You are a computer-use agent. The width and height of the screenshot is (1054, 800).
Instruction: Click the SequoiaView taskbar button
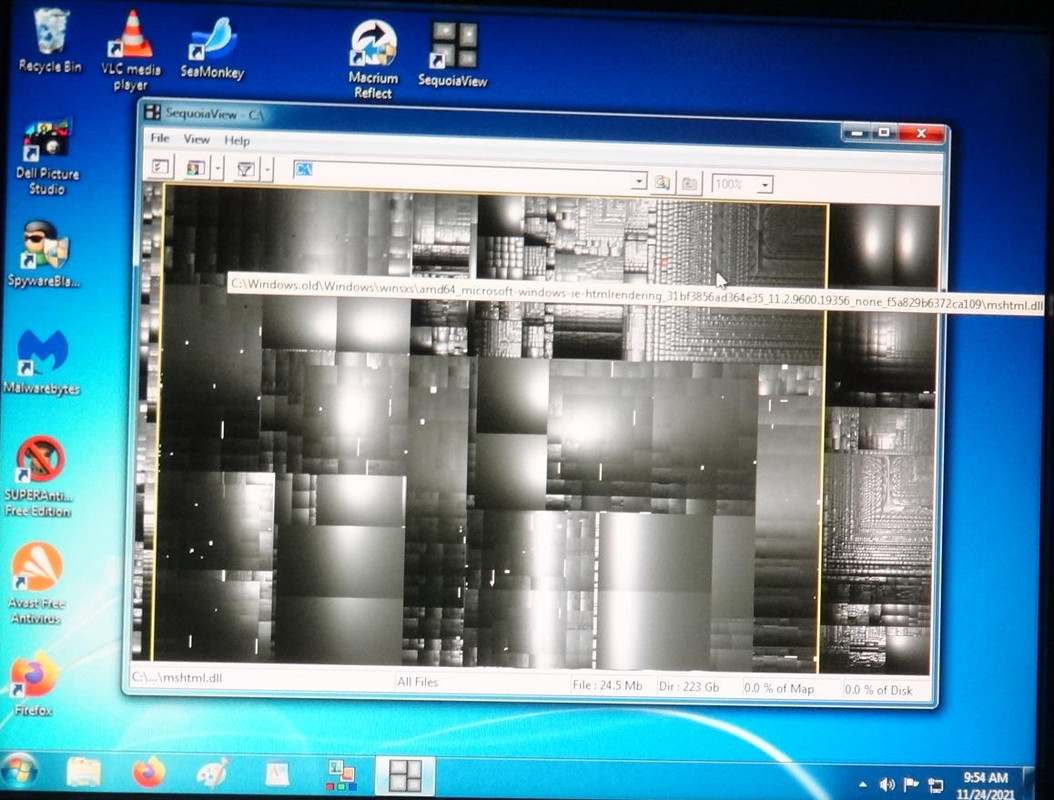405,776
